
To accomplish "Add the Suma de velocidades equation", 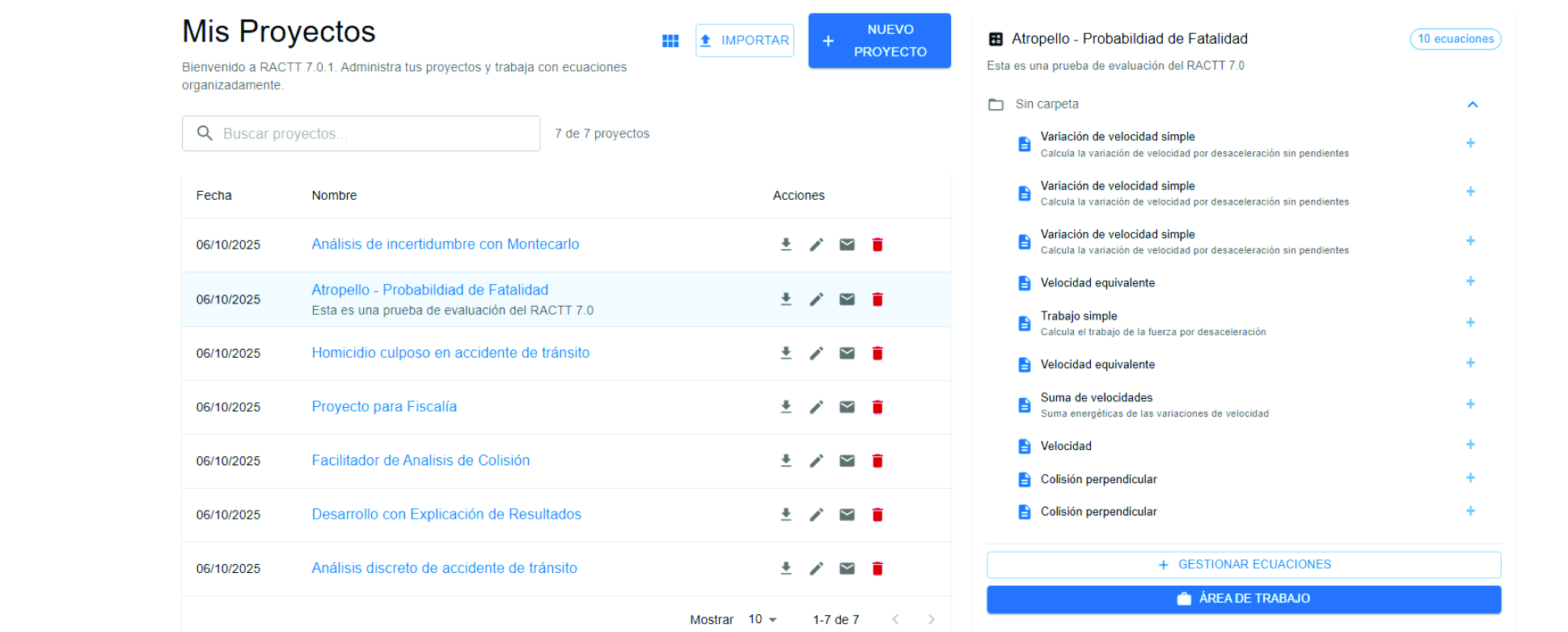I will (x=1470, y=405).
